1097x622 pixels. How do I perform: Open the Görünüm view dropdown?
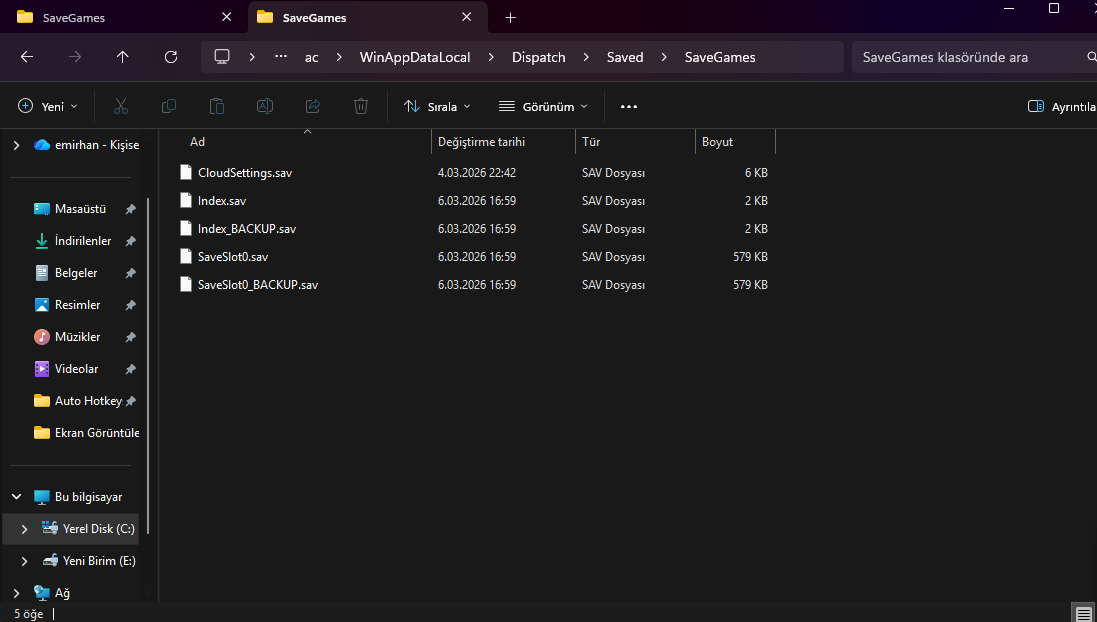pos(543,106)
